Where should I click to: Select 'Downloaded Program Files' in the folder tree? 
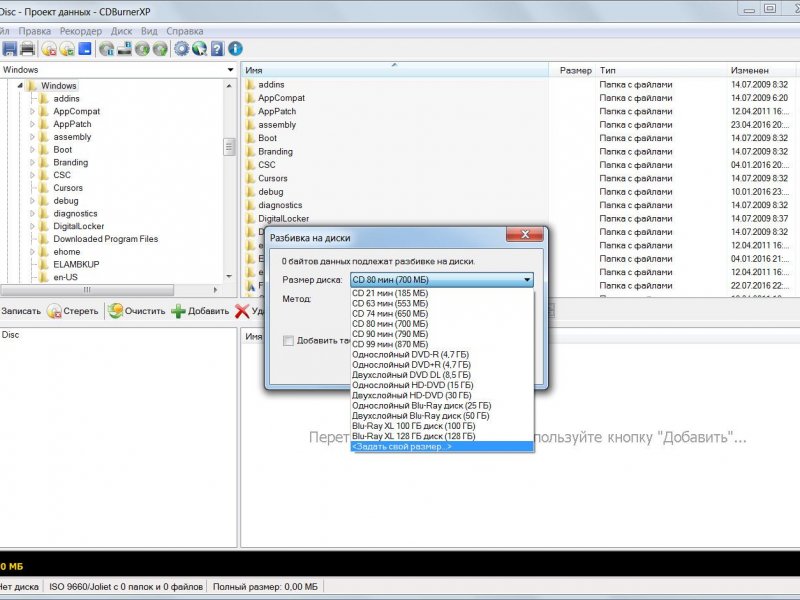pyautogui.click(x=106, y=239)
